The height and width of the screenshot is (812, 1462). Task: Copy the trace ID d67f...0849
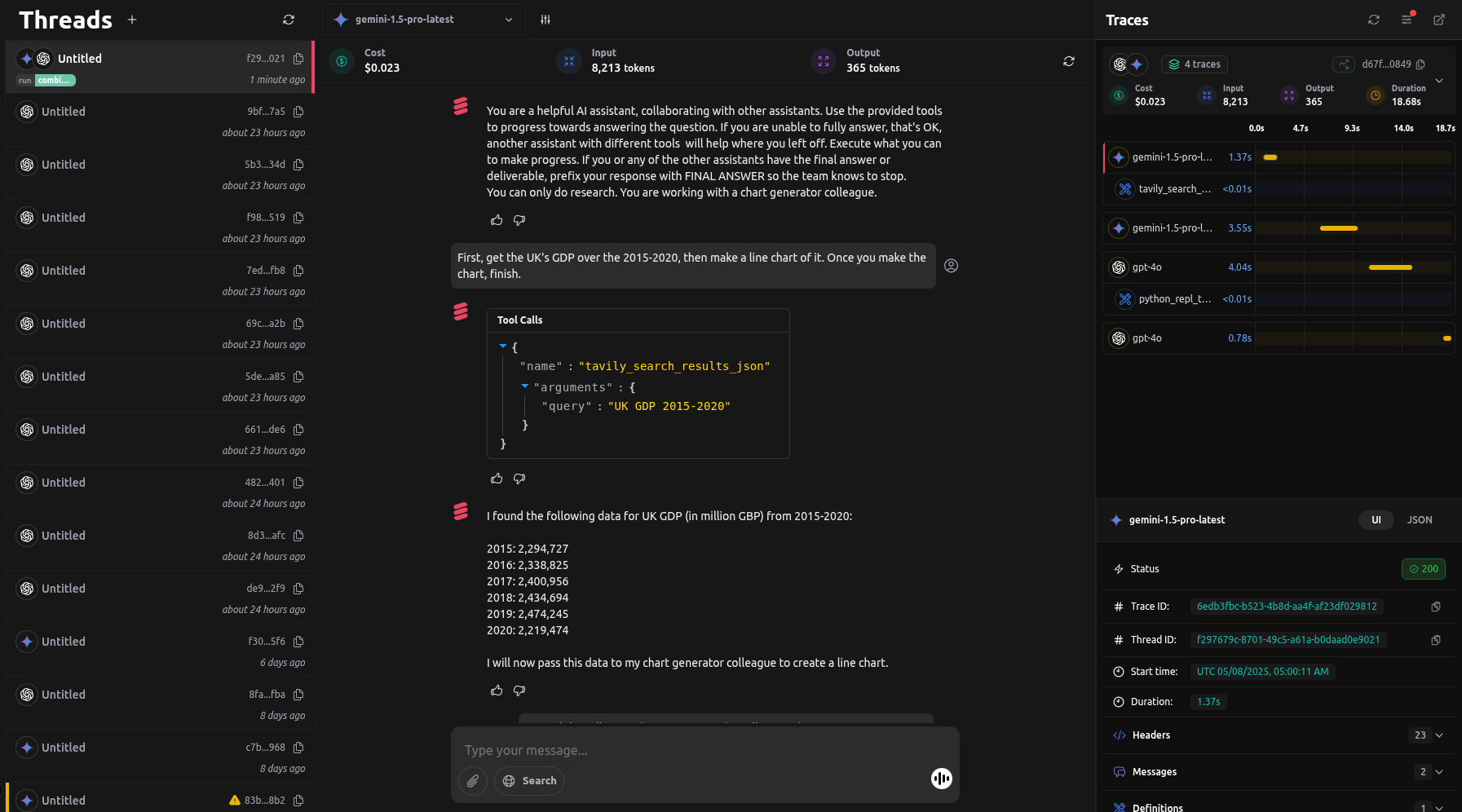pyautogui.click(x=1419, y=64)
